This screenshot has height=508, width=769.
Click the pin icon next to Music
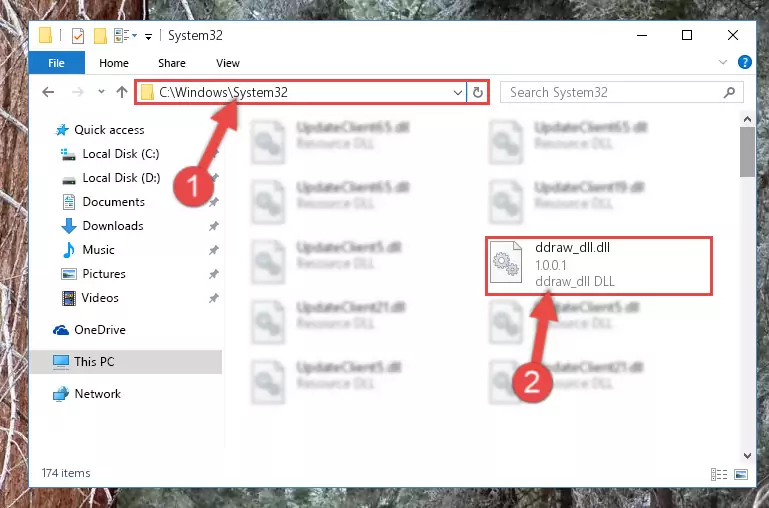[213, 250]
